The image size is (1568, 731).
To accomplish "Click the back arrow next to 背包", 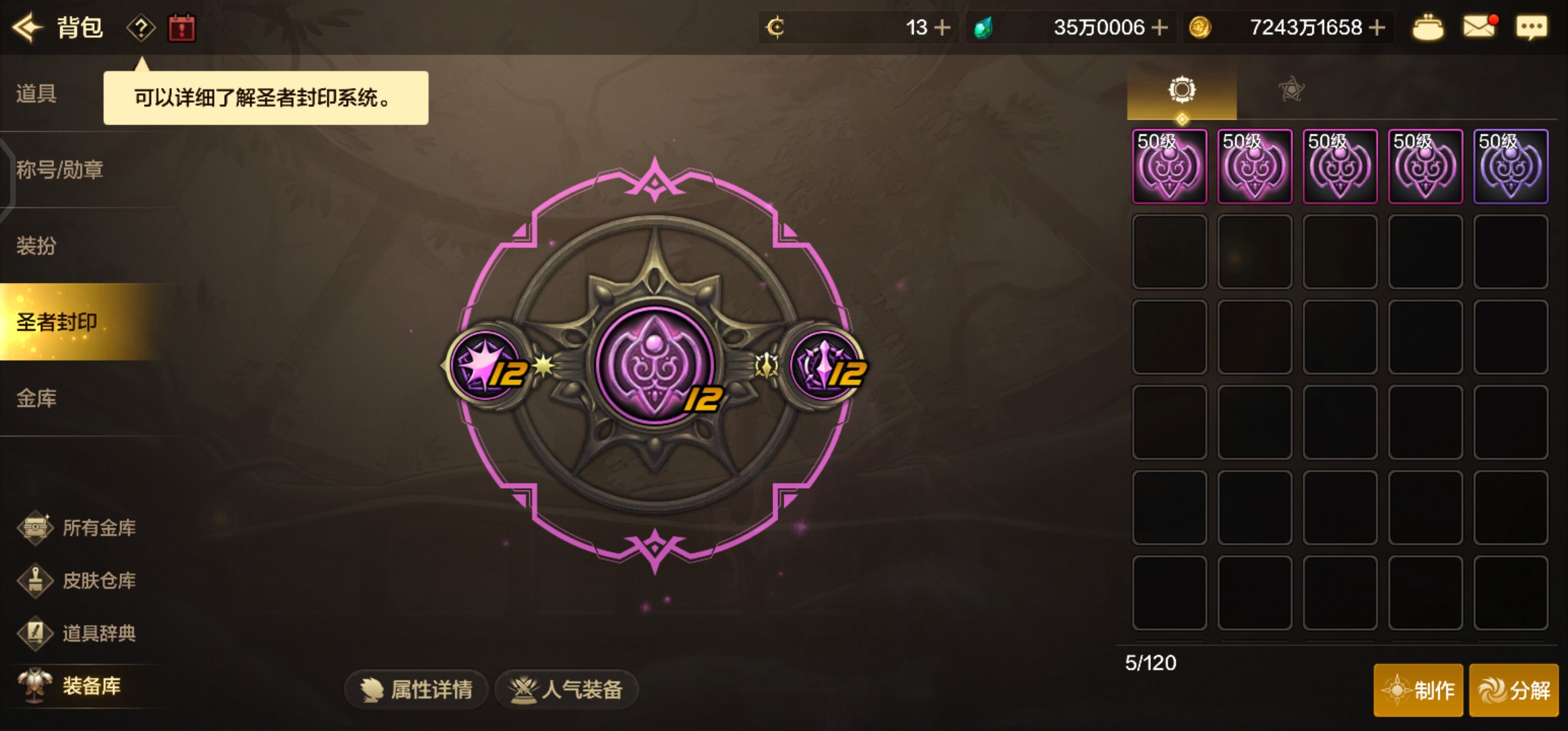I will [28, 28].
